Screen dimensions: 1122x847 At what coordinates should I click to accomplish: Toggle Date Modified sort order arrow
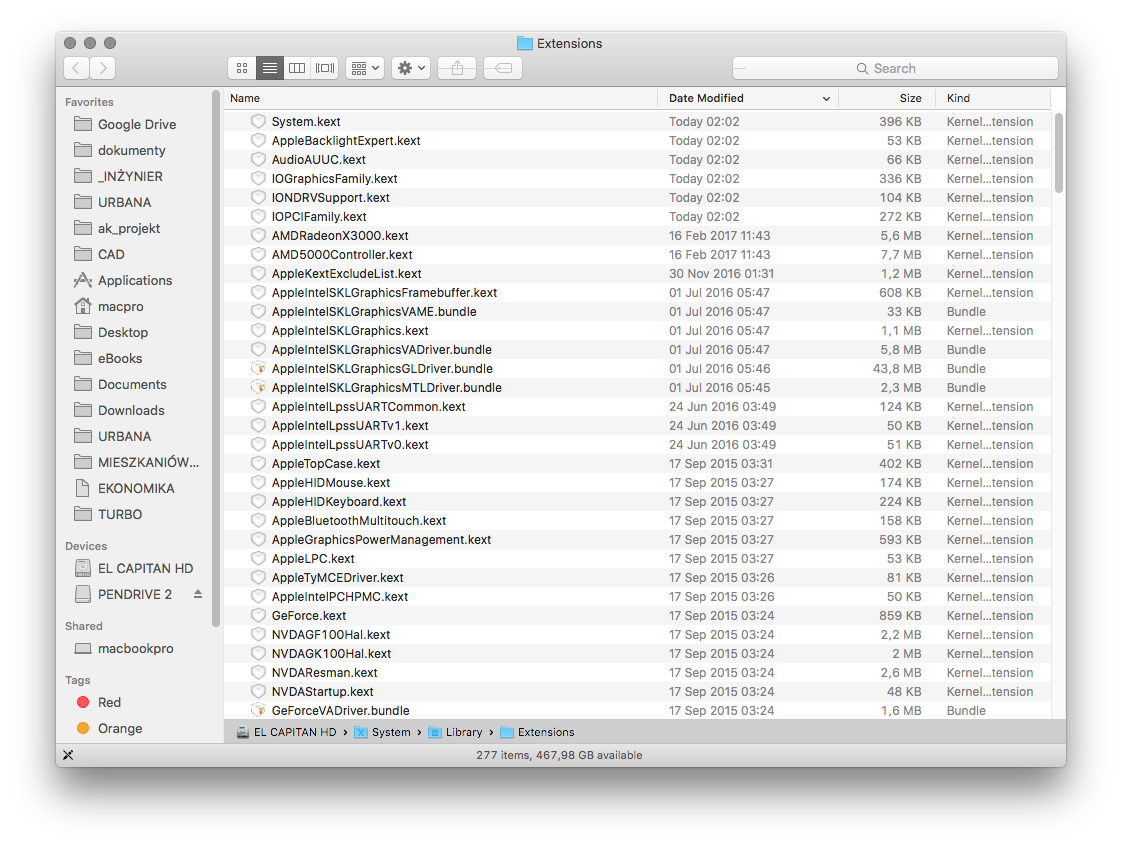(826, 99)
